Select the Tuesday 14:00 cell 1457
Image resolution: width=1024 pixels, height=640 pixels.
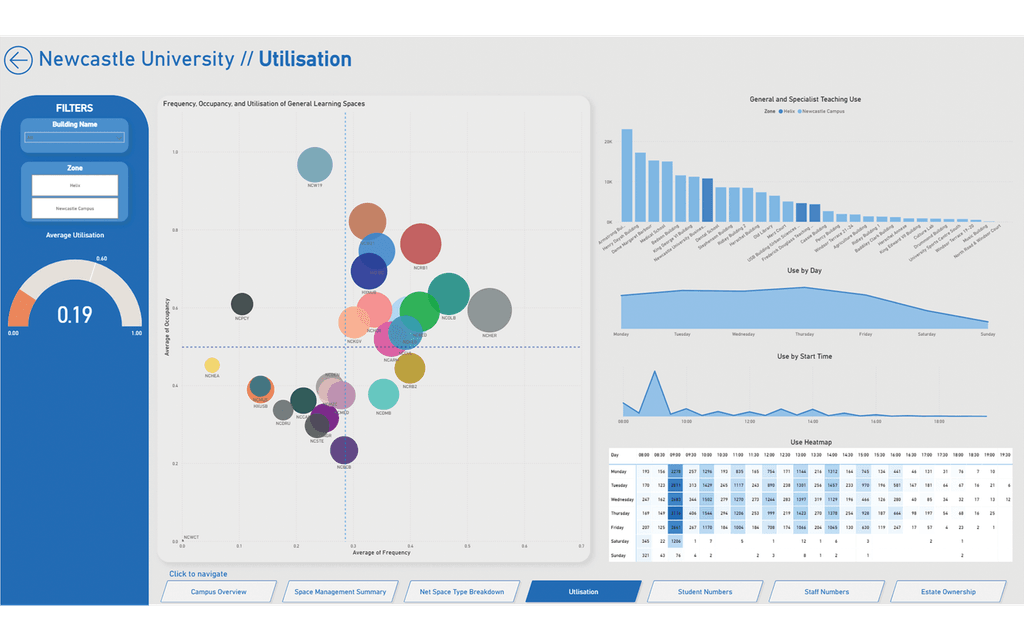point(832,486)
